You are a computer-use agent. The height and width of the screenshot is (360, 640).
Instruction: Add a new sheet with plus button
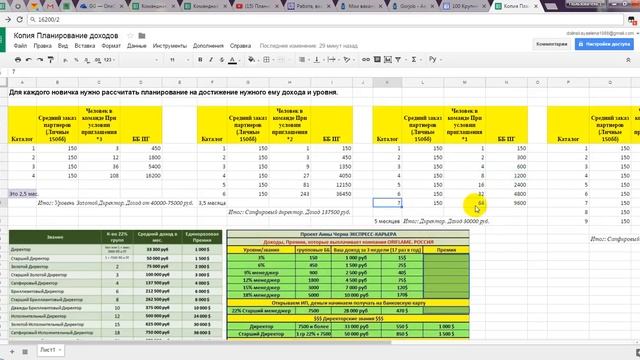coord(12,351)
